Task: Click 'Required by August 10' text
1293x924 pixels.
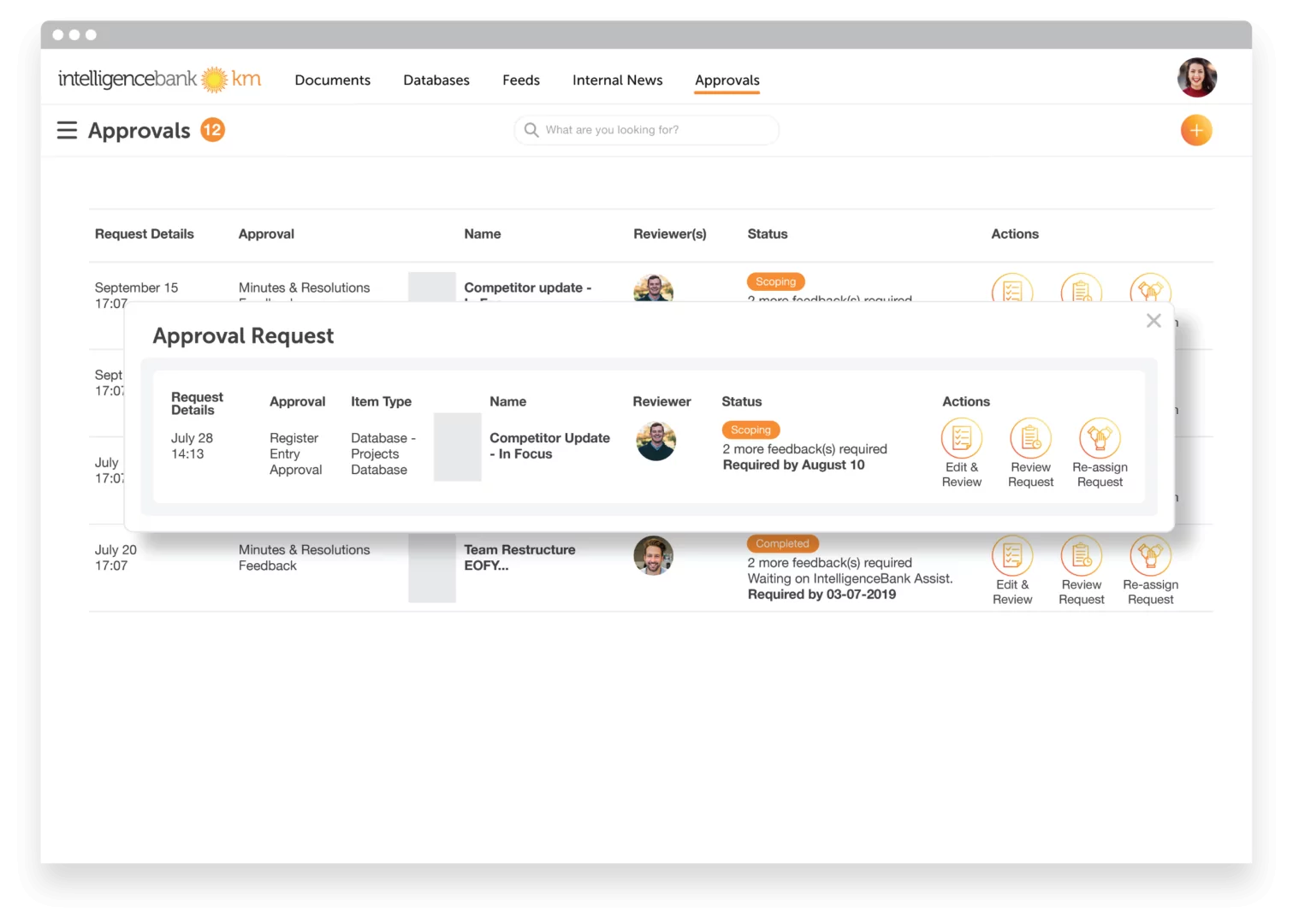Action: pos(794,465)
